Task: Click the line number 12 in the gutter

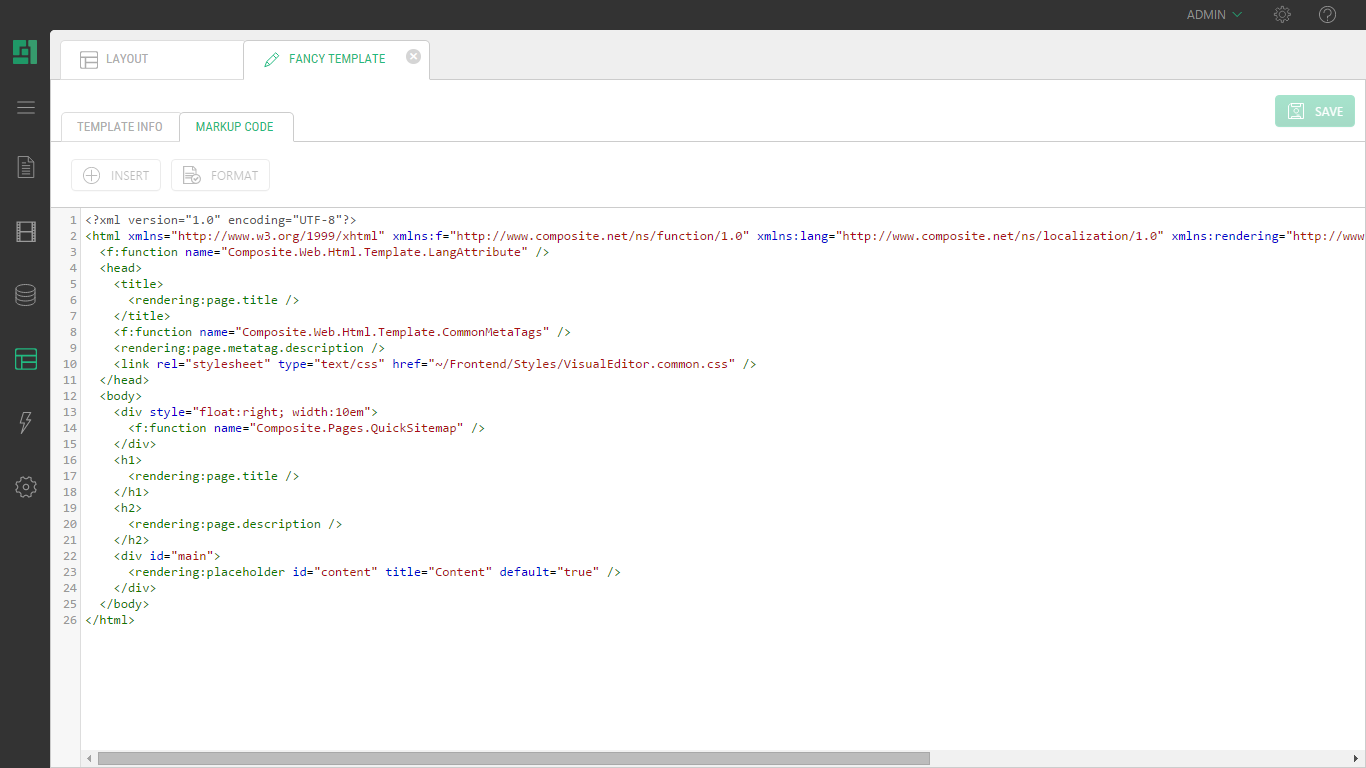Action: (x=70, y=396)
